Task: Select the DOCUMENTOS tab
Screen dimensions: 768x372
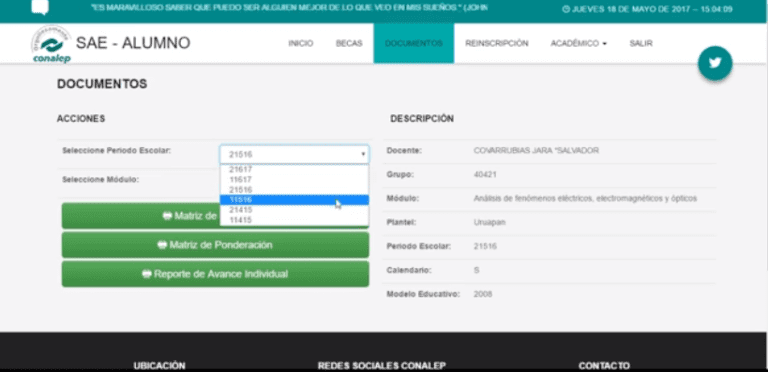Action: click(414, 44)
